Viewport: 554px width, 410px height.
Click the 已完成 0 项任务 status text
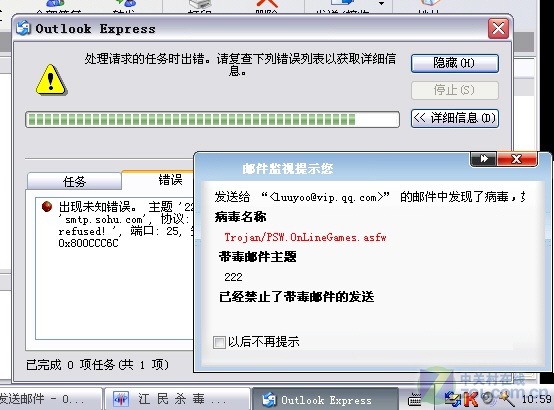coord(97,364)
